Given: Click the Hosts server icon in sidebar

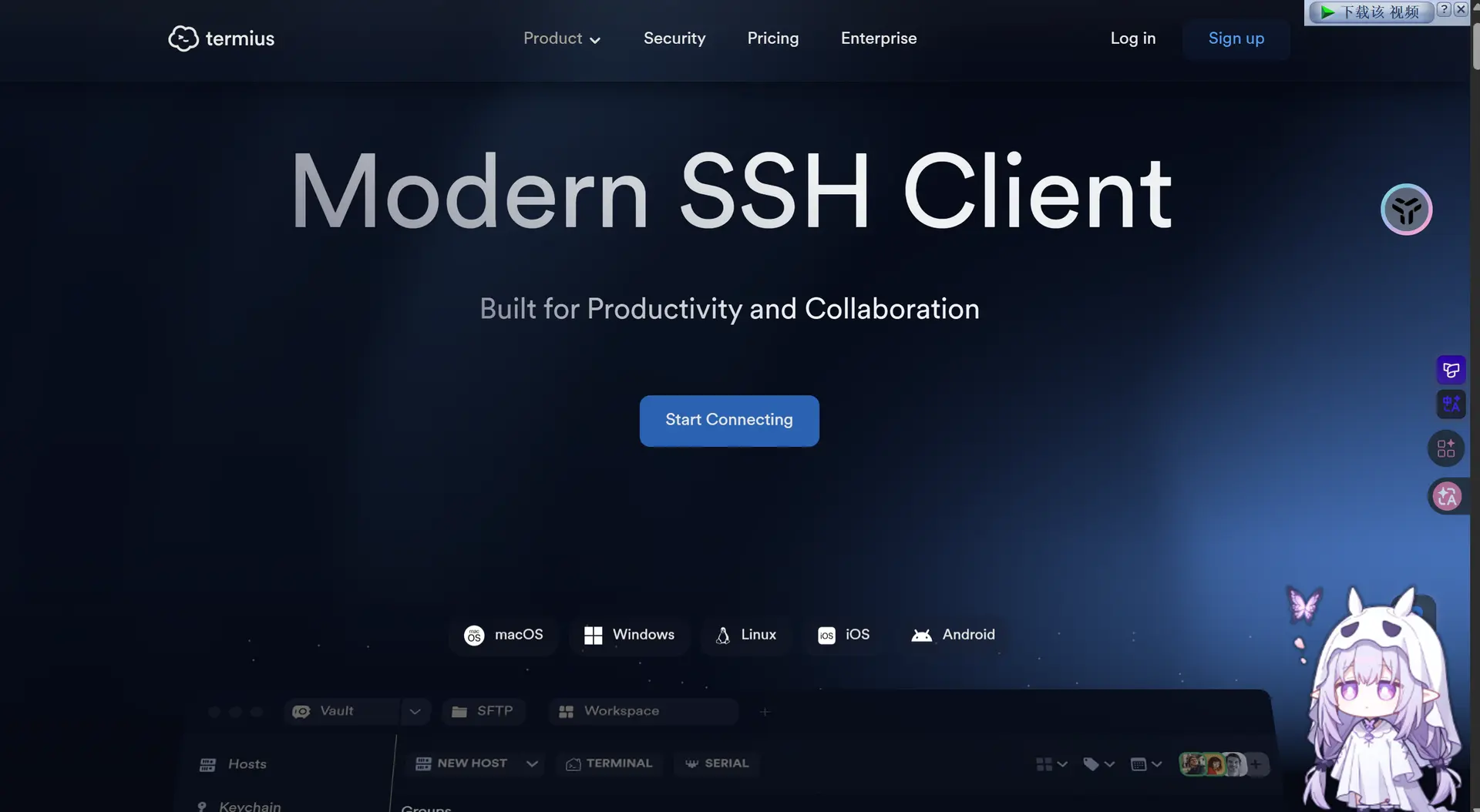Looking at the screenshot, I should (x=207, y=765).
